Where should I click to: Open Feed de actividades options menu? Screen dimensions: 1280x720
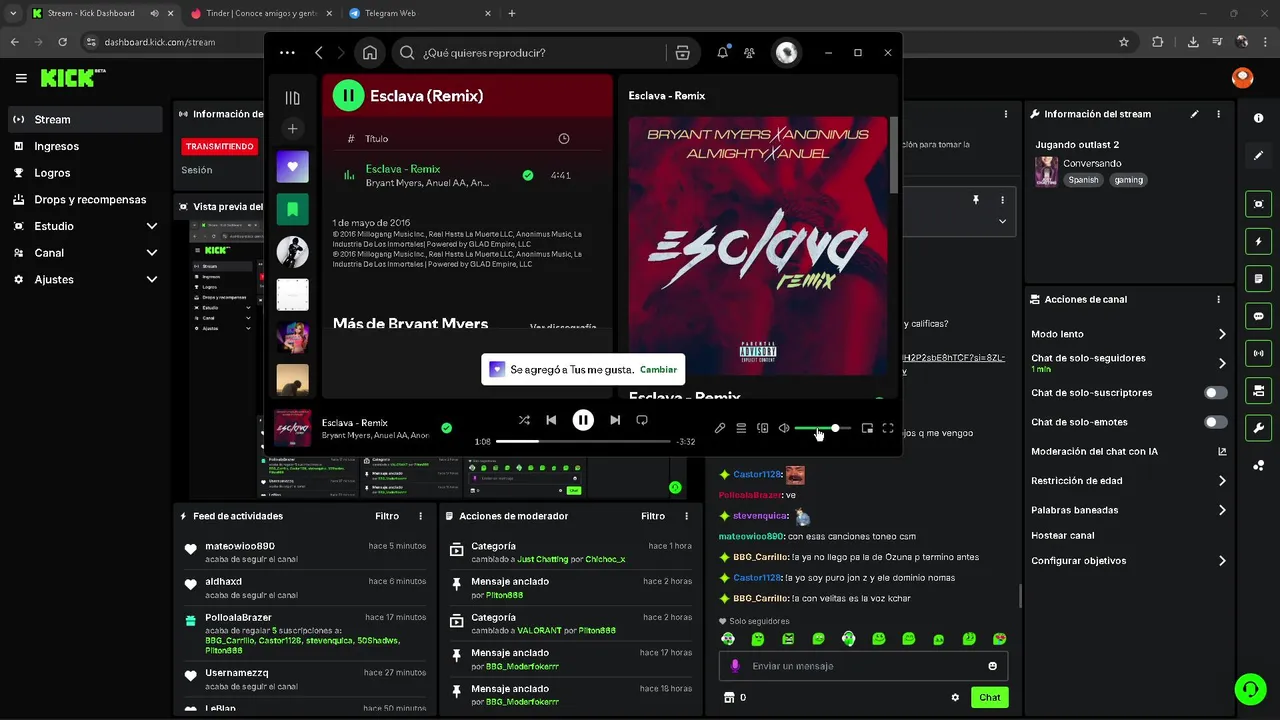click(420, 516)
